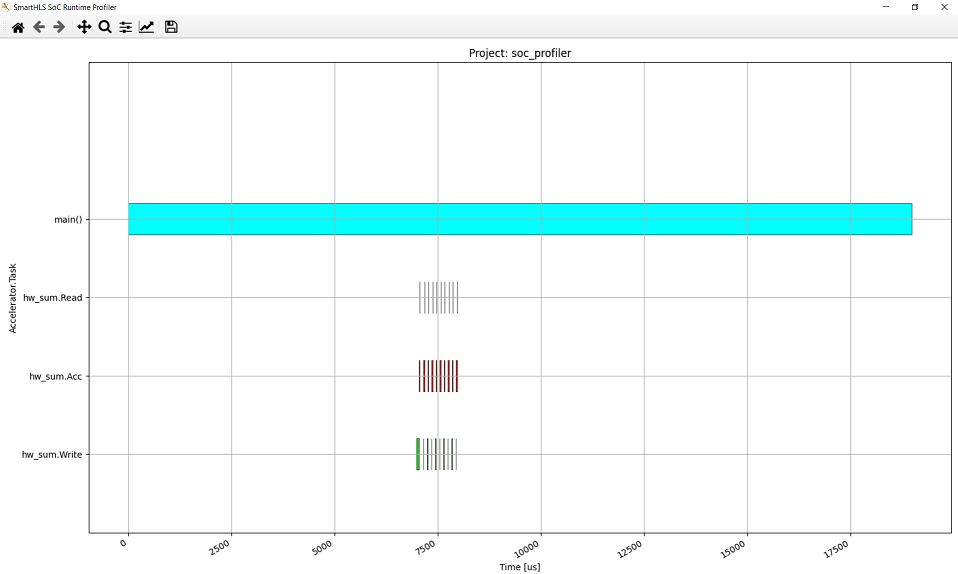Screen dimensions: 958x574
Task: Click the 5000 tick label
Action: pyautogui.click(x=323, y=548)
